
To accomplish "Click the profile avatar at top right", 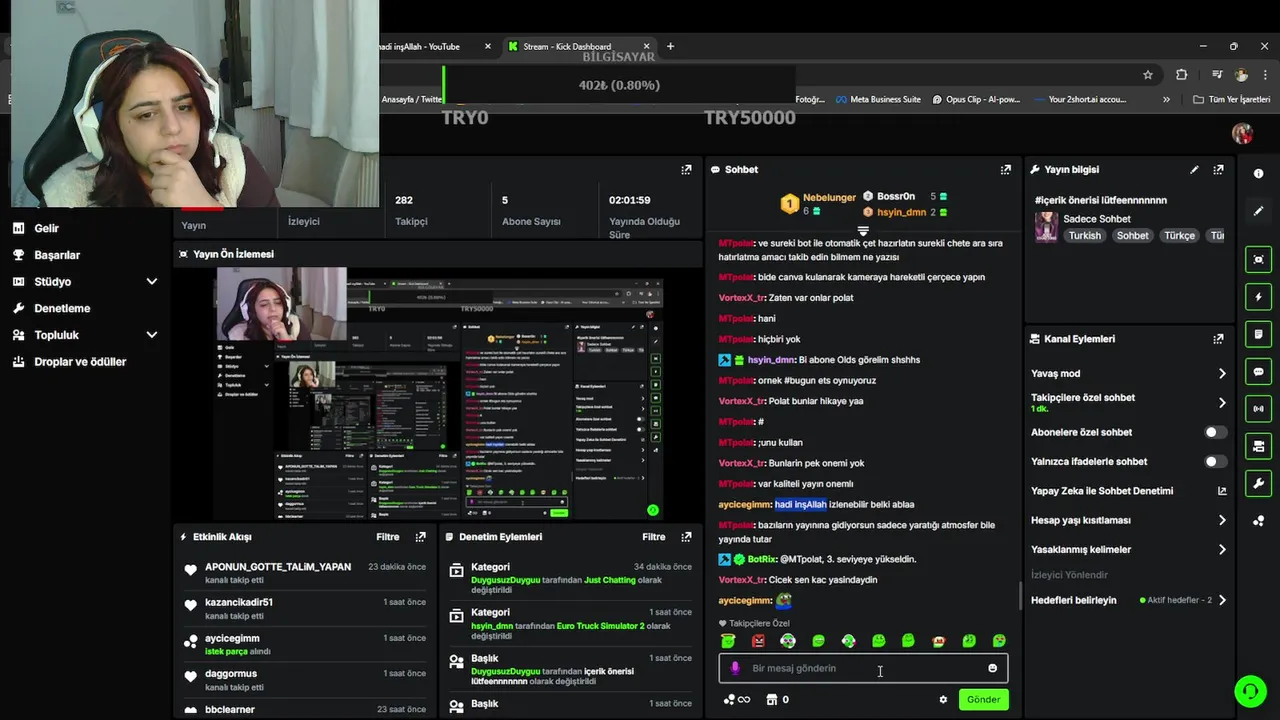I will tap(1242, 134).
